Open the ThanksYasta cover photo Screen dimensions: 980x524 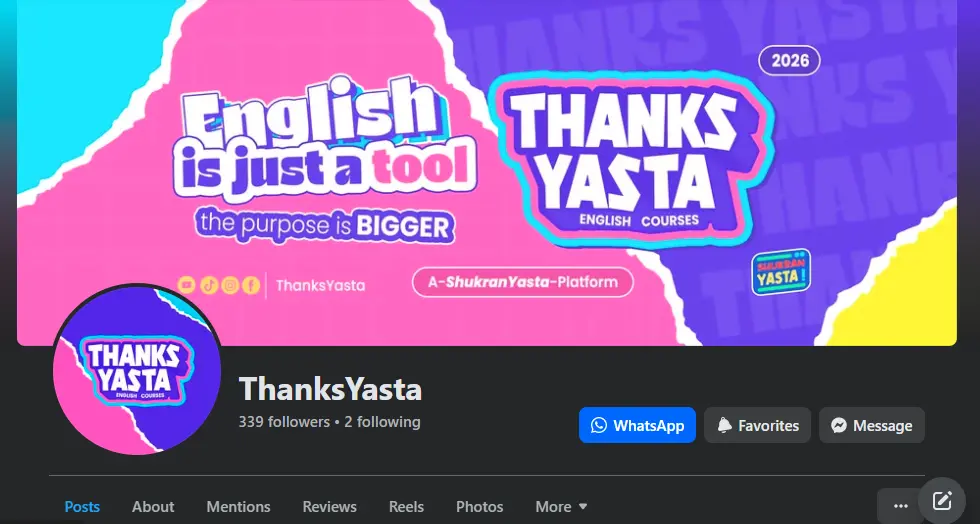pyautogui.click(x=487, y=173)
